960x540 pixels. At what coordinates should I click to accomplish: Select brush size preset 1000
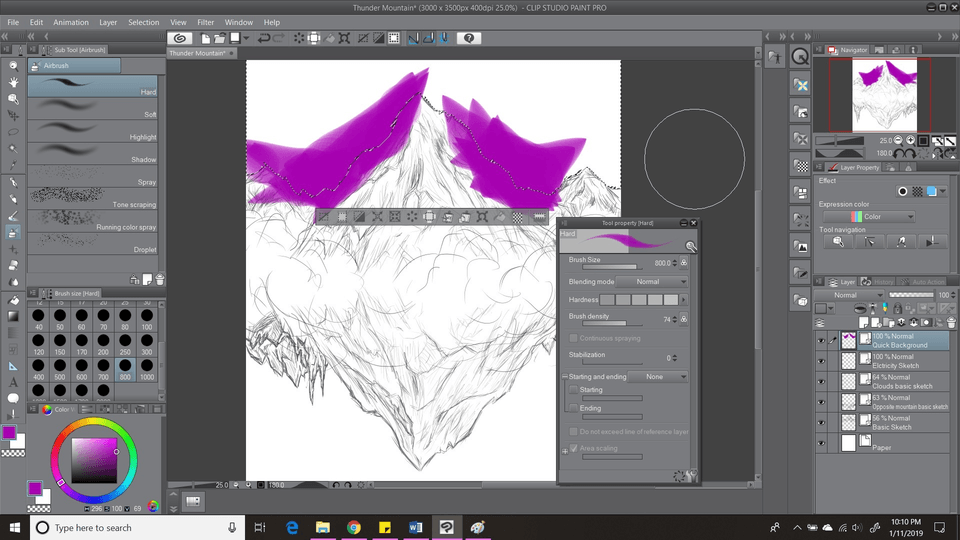pos(147,371)
